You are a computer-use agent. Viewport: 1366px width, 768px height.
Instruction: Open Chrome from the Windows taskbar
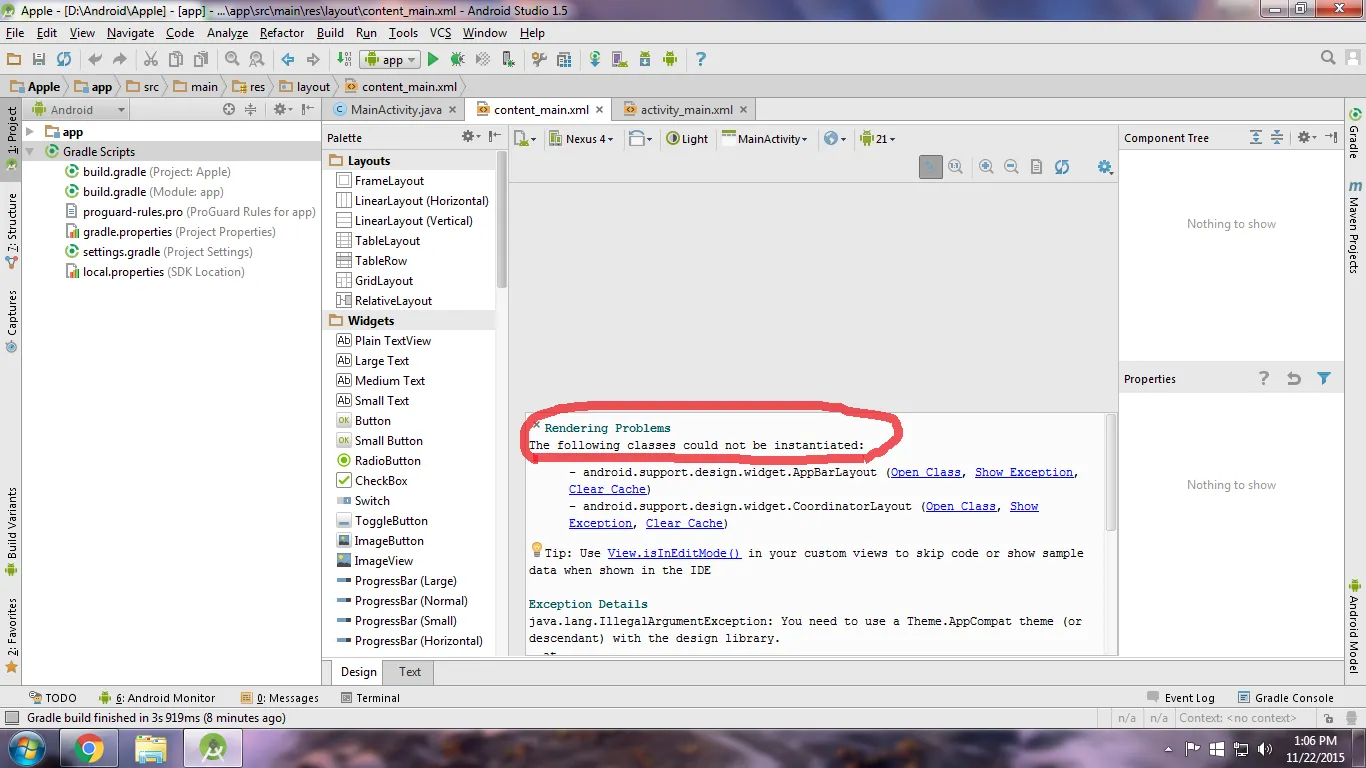coord(88,748)
